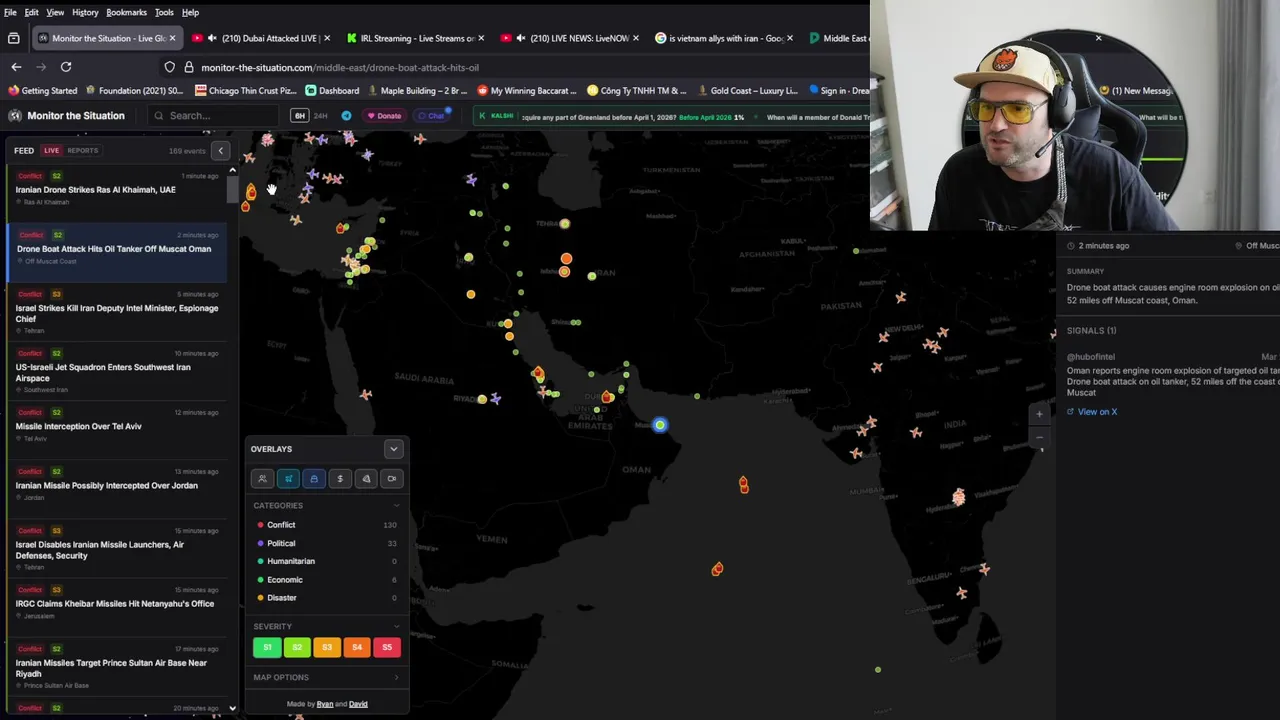The width and height of the screenshot is (1280, 720).
Task: Switch to Dubai Attacked LIVE tab
Action: point(262,38)
